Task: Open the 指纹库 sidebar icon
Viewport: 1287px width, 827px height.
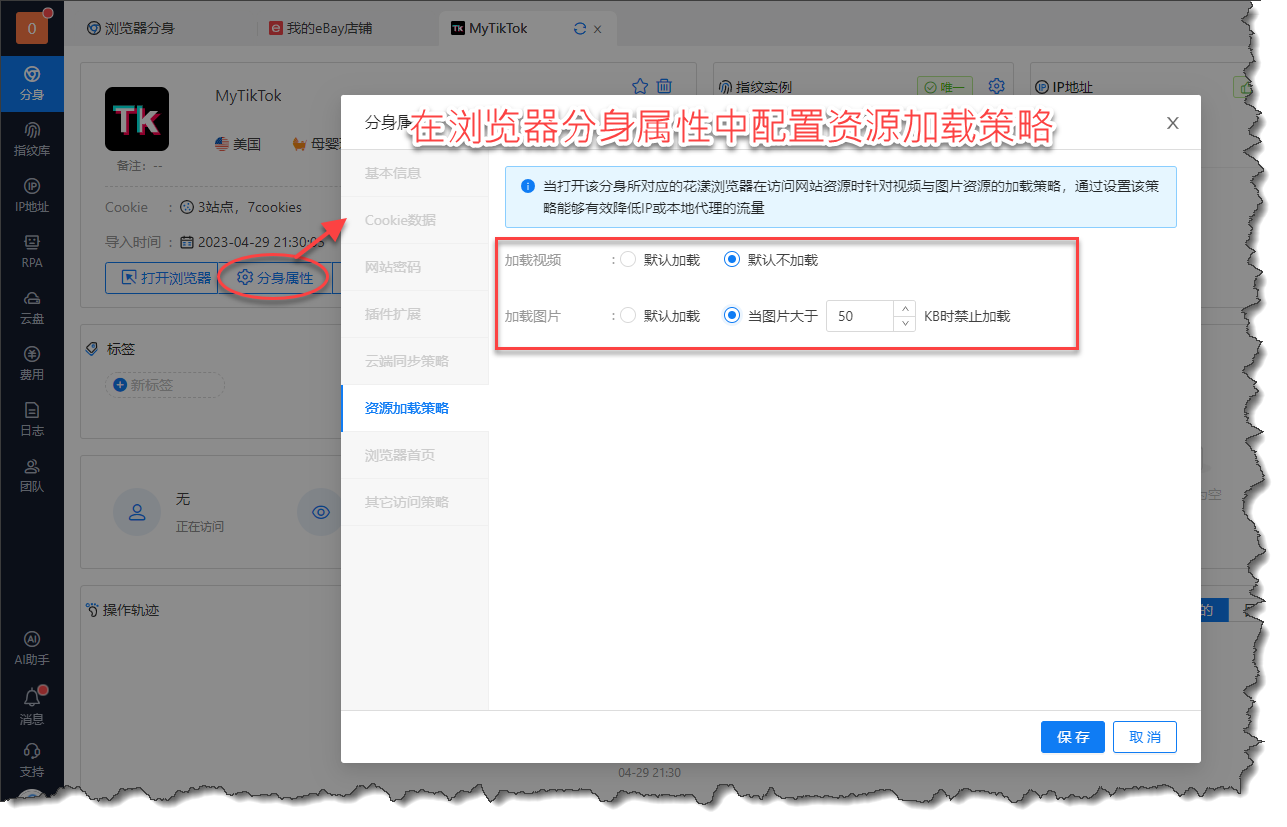Action: [x=32, y=140]
